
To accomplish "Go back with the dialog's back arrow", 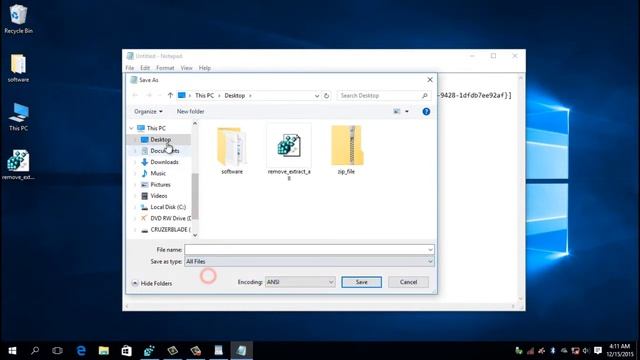I will click(x=135, y=95).
